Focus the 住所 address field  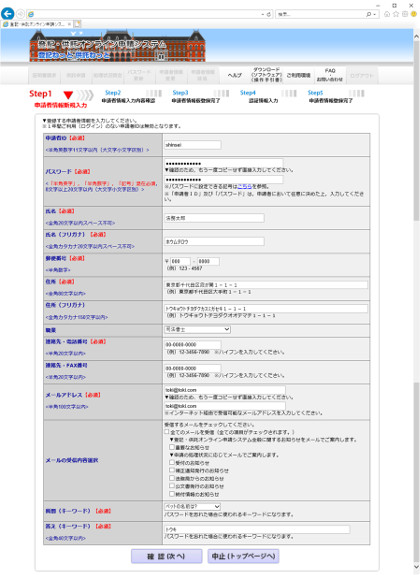pyautogui.click(x=266, y=285)
